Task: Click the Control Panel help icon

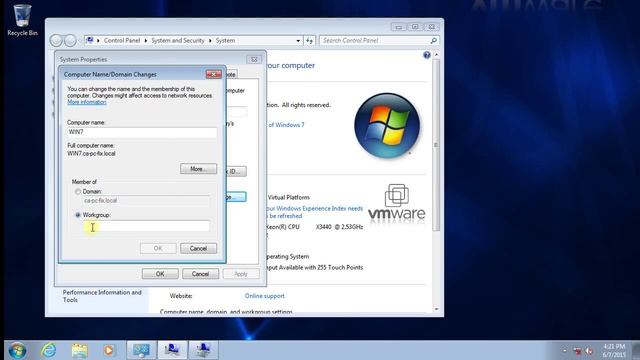Action: click(x=427, y=55)
